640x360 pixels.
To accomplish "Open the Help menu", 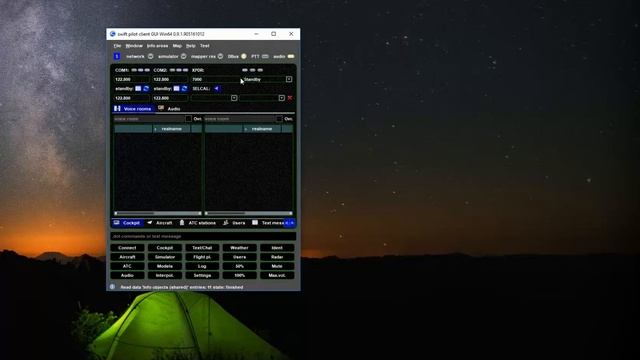I will coord(191,46).
